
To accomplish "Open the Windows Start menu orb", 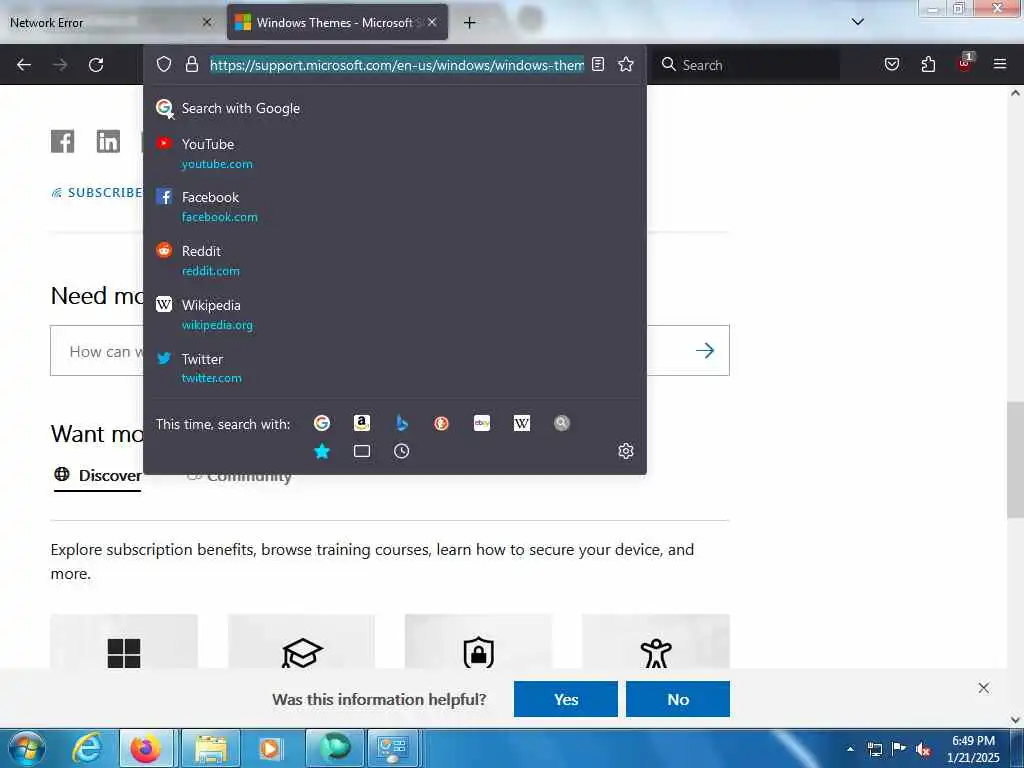I will pyautogui.click(x=27, y=748).
